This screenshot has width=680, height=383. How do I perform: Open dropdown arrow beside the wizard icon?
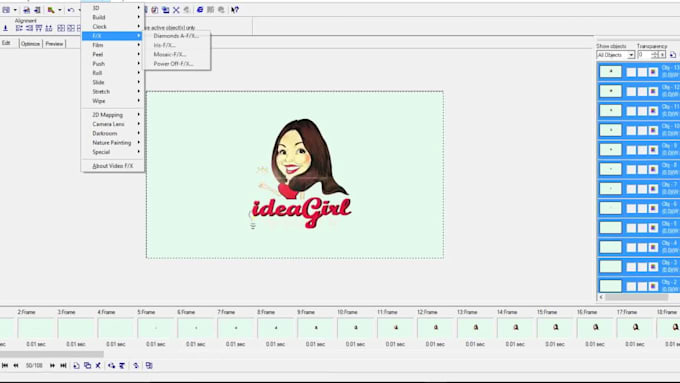pyautogui.click(x=60, y=10)
